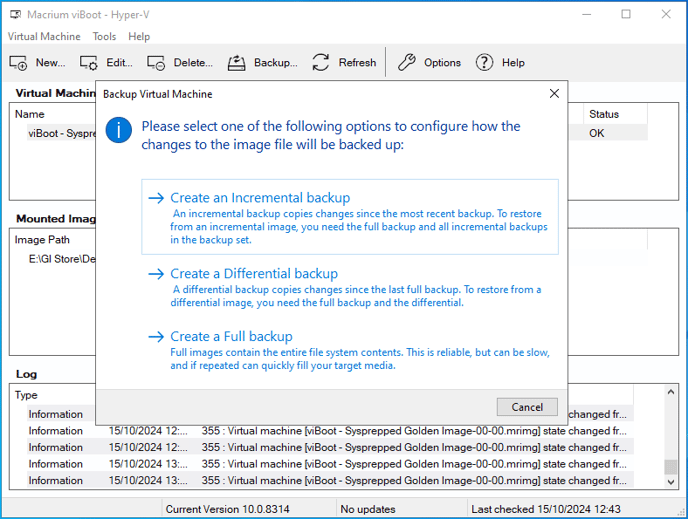Select the last log entry dated 15/10/2024 13:
Screen dimensions: 688x519
[330, 481]
